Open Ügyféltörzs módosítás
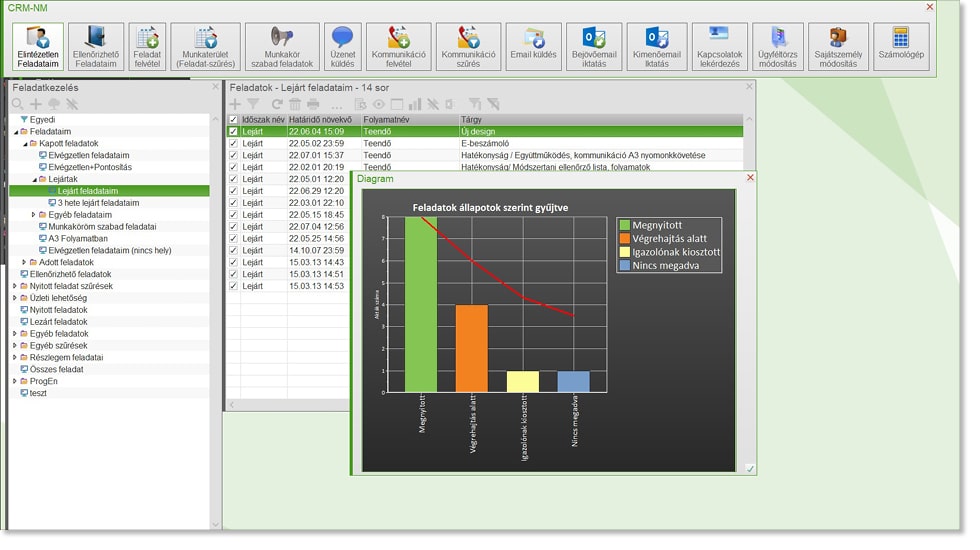The height and width of the screenshot is (550, 980). [778, 47]
